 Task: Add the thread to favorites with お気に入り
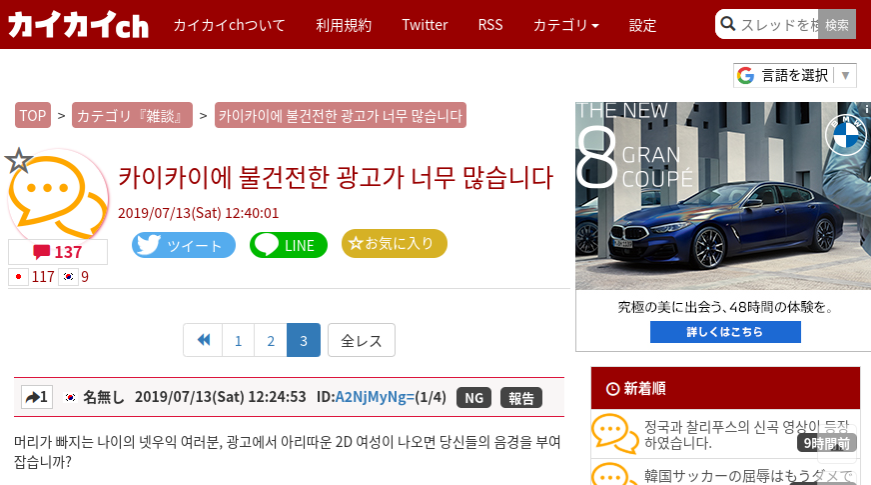tap(394, 243)
